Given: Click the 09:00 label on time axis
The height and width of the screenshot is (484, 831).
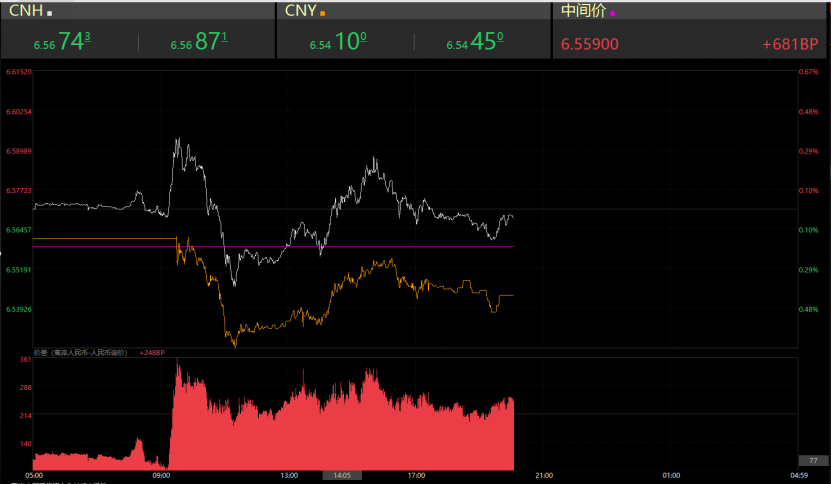Looking at the screenshot, I should click(x=161, y=476).
